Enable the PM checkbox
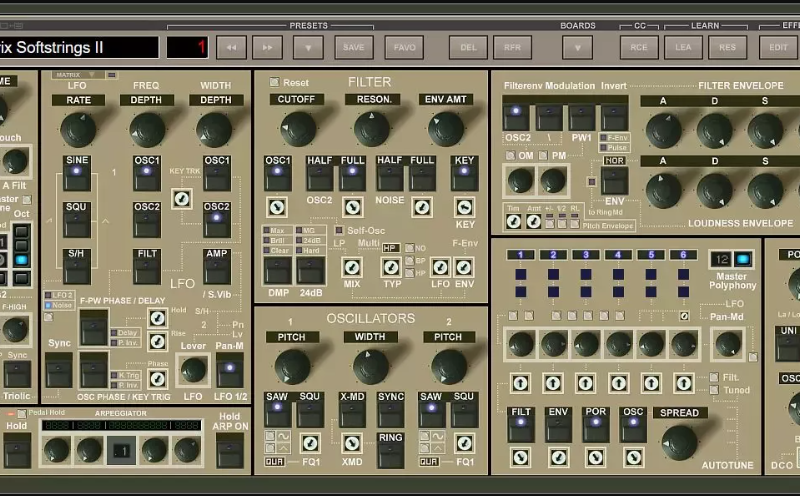The height and width of the screenshot is (496, 800). click(543, 155)
